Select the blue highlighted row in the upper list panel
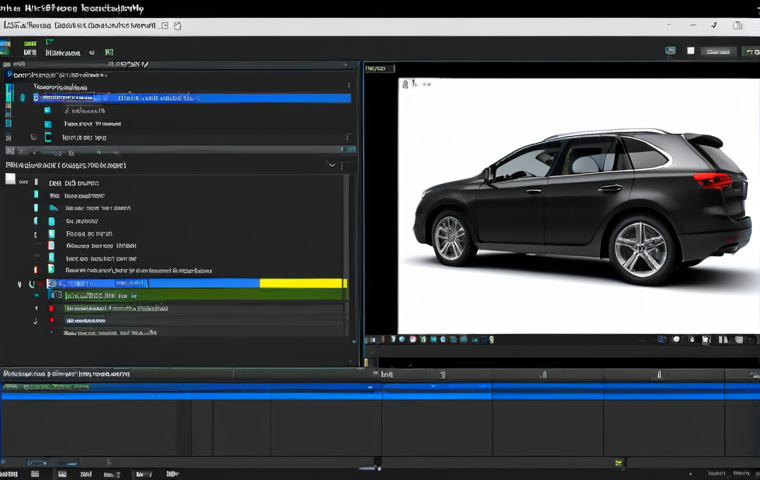This screenshot has height=480, width=760. pyautogui.click(x=192, y=98)
